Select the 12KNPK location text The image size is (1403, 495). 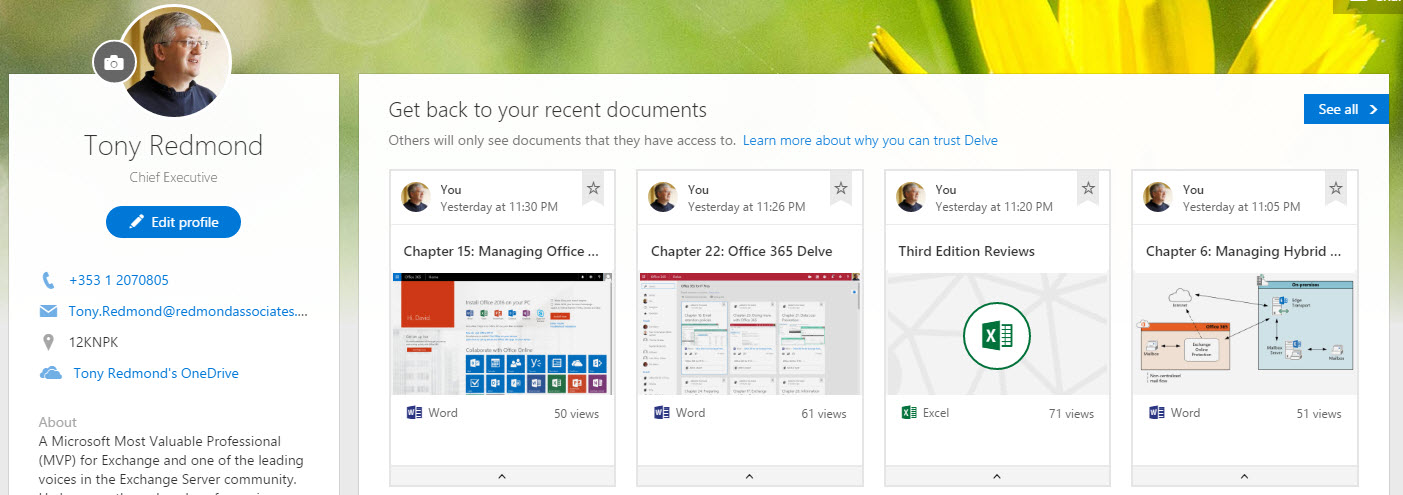coord(94,342)
